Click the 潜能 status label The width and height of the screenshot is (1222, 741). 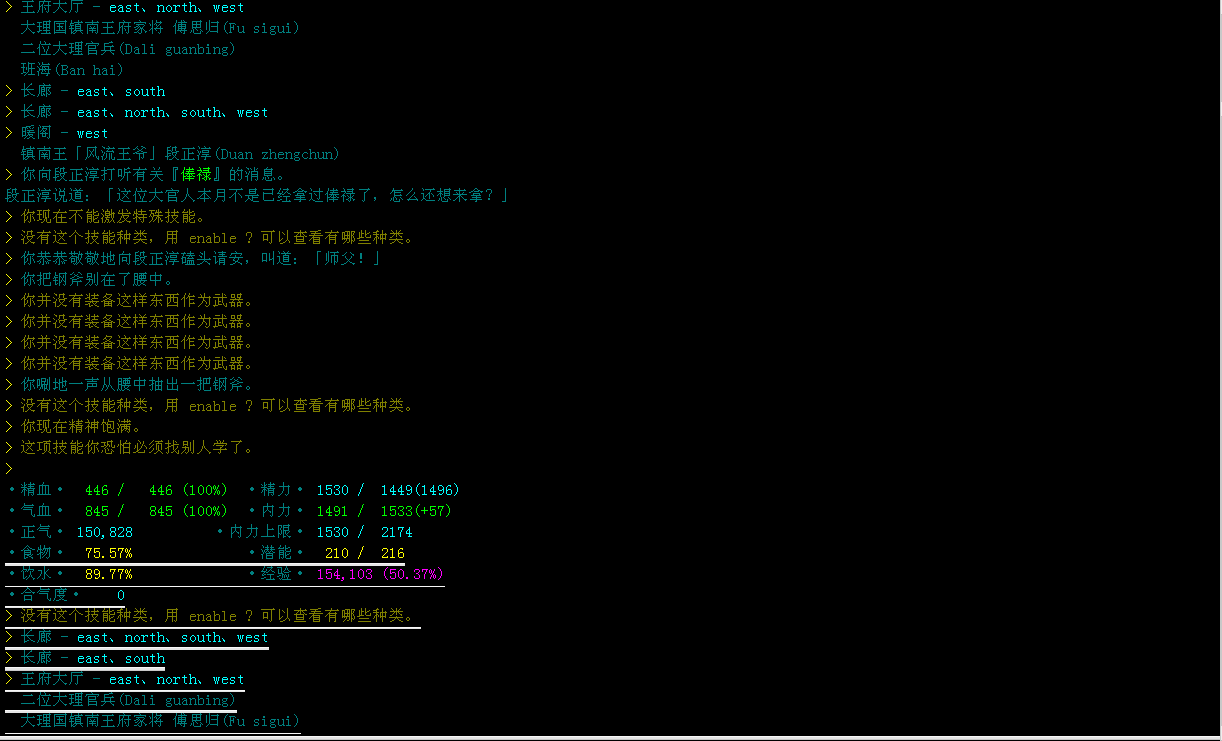(x=276, y=553)
